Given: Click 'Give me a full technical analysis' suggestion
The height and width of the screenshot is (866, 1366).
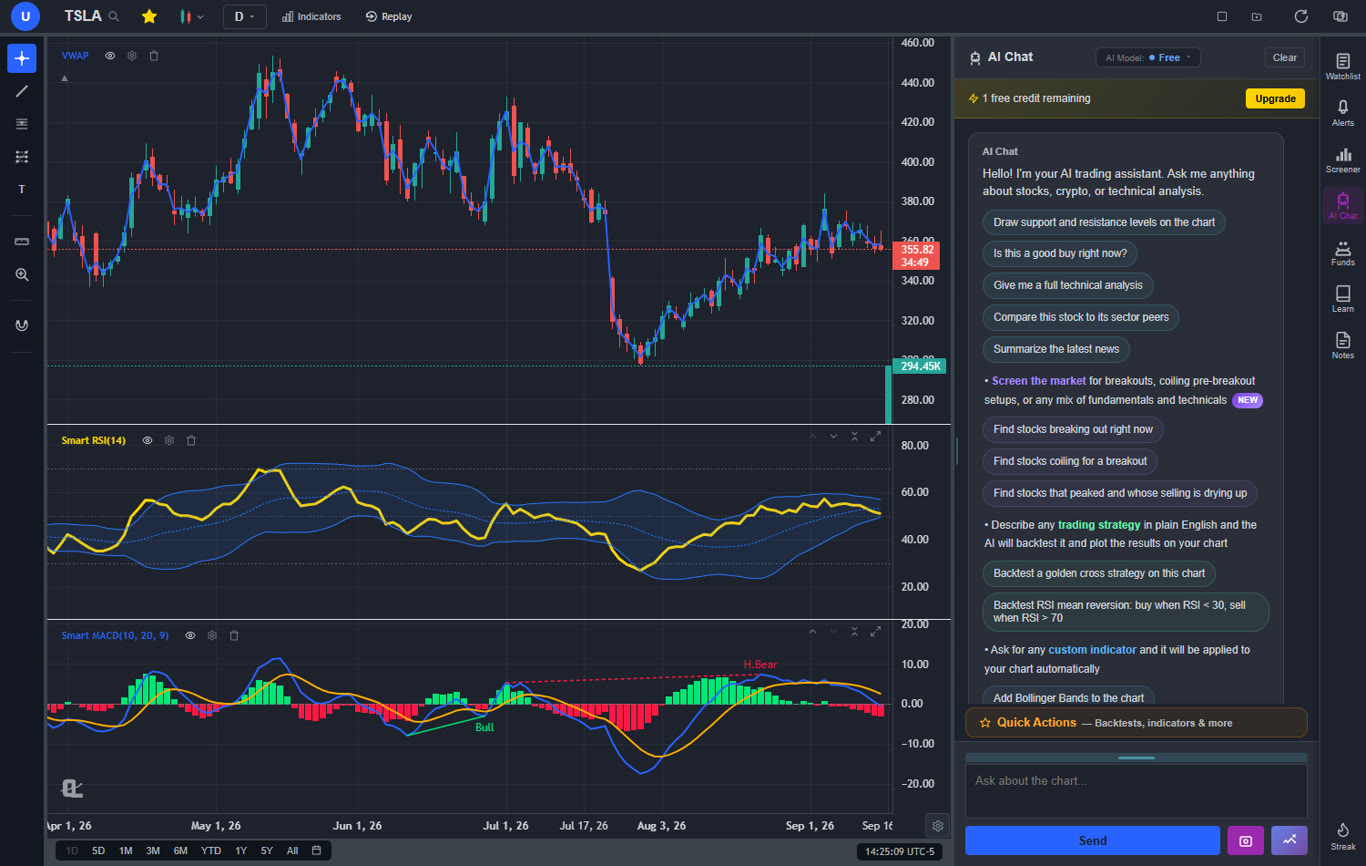Looking at the screenshot, I should (1068, 285).
